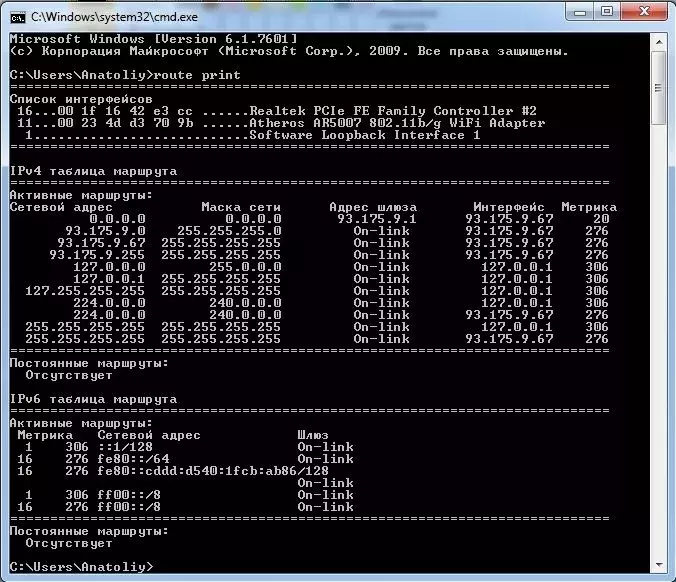Click the typed command 'route print'

pyautogui.click(x=197, y=75)
